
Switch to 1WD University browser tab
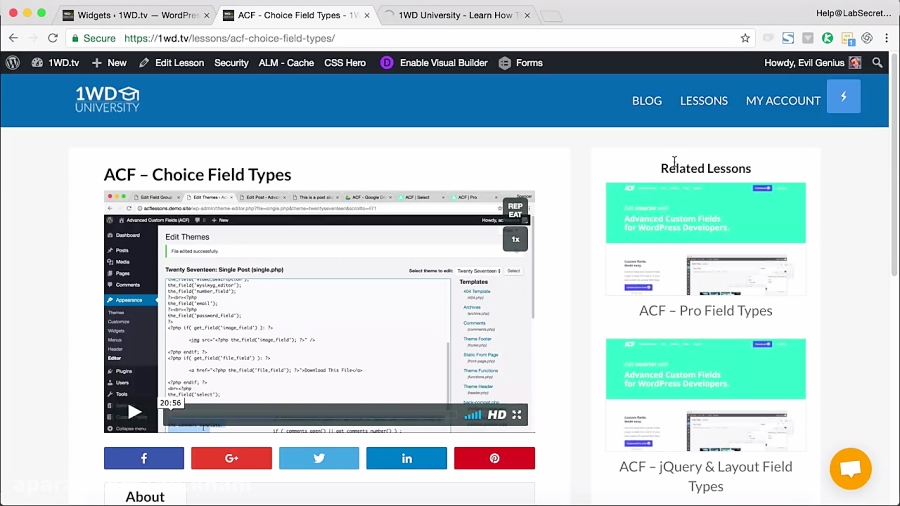click(x=456, y=15)
